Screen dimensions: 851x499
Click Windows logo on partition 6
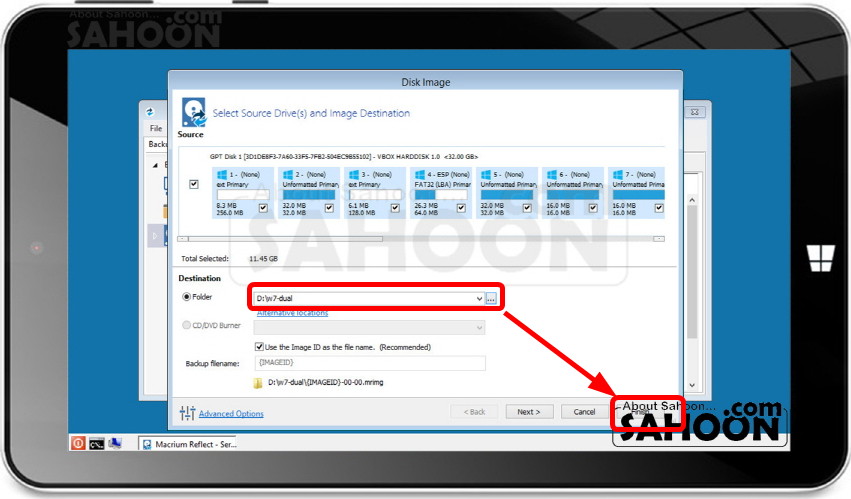click(551, 174)
